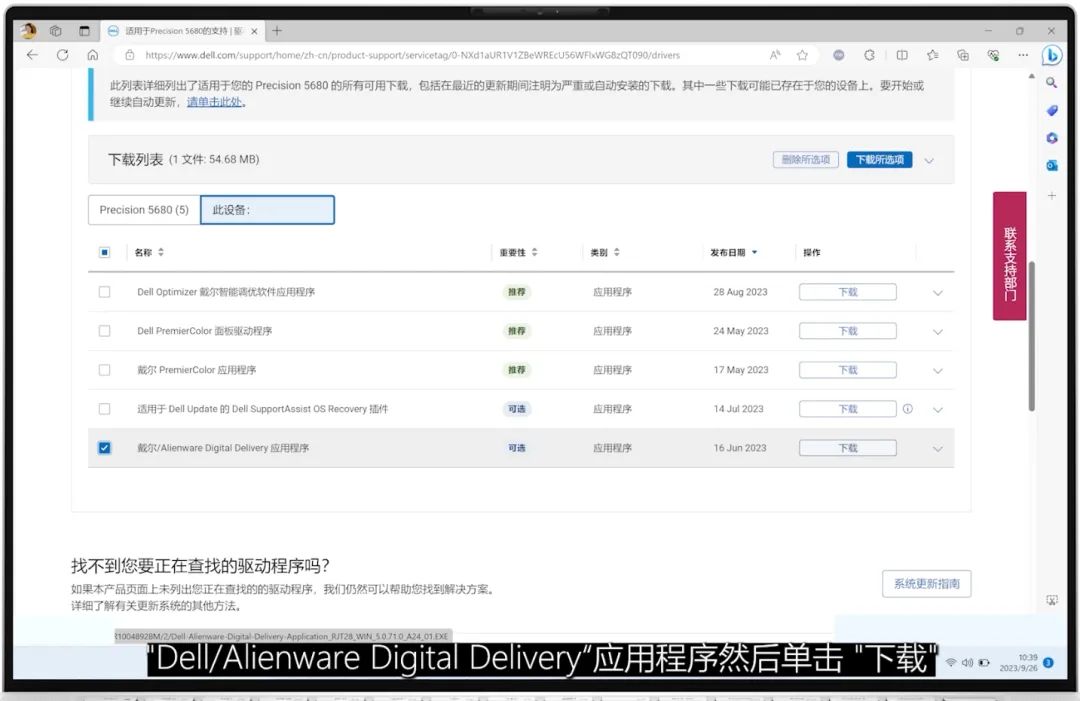Switch to the Precision 5680 (5) tab
This screenshot has height=701, width=1080.
[x=144, y=209]
